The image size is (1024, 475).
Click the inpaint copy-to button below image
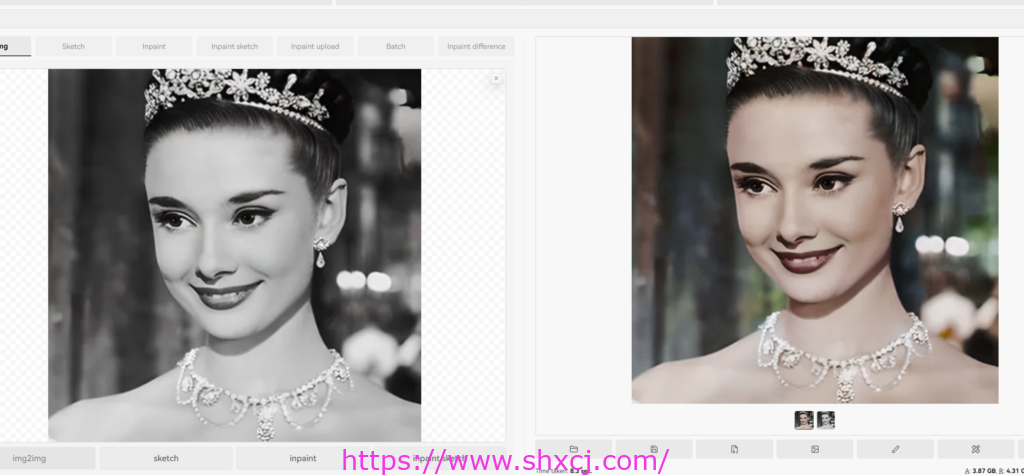[x=302, y=458]
